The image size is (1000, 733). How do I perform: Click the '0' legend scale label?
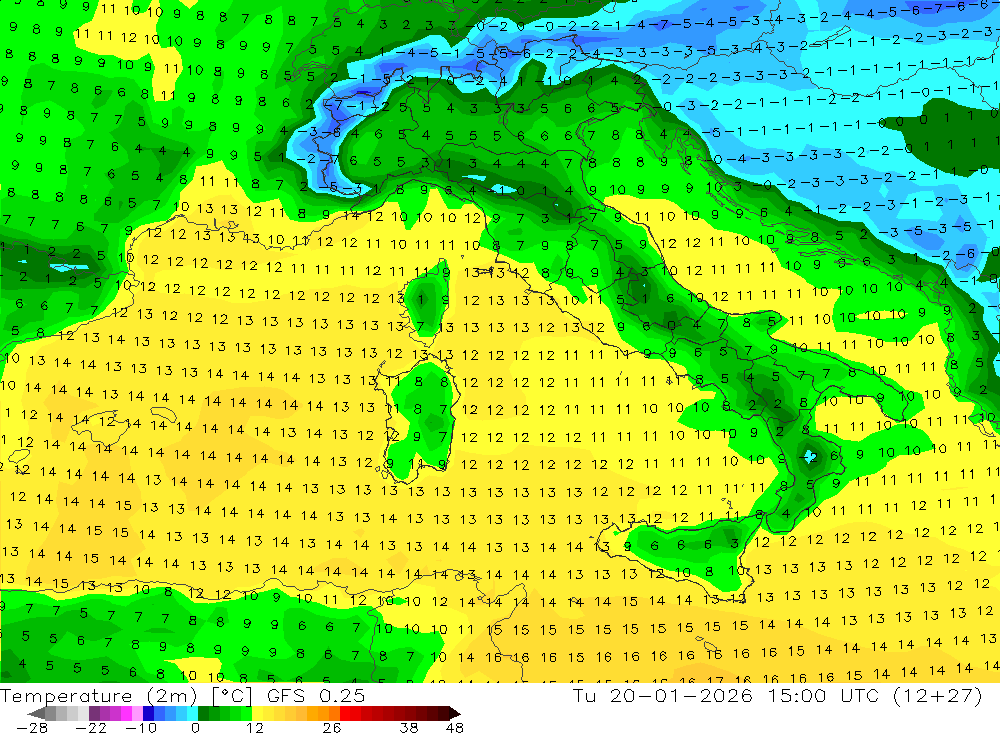tap(195, 727)
